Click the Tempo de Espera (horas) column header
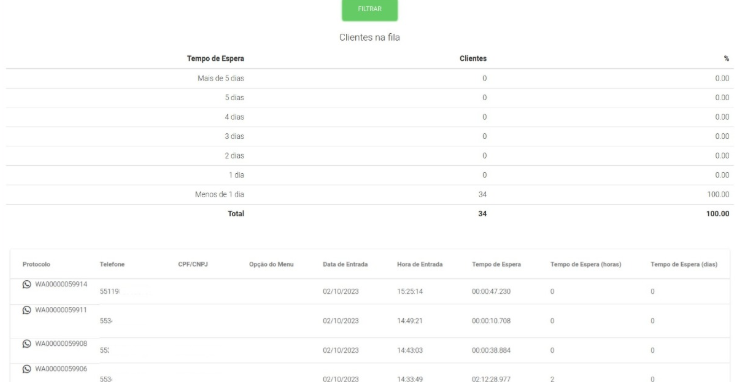Image resolution: width=735 pixels, height=382 pixels. tap(585, 264)
